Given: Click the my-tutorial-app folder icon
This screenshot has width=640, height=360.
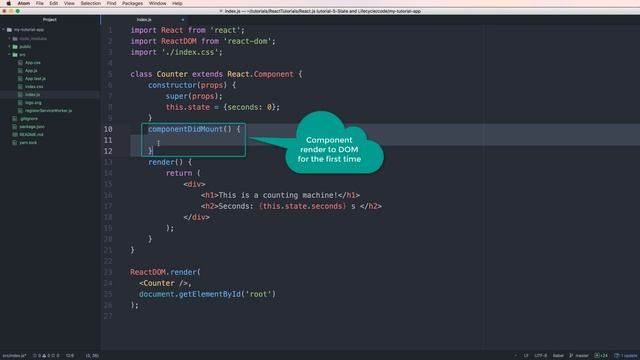Looking at the screenshot, I should (x=9, y=30).
